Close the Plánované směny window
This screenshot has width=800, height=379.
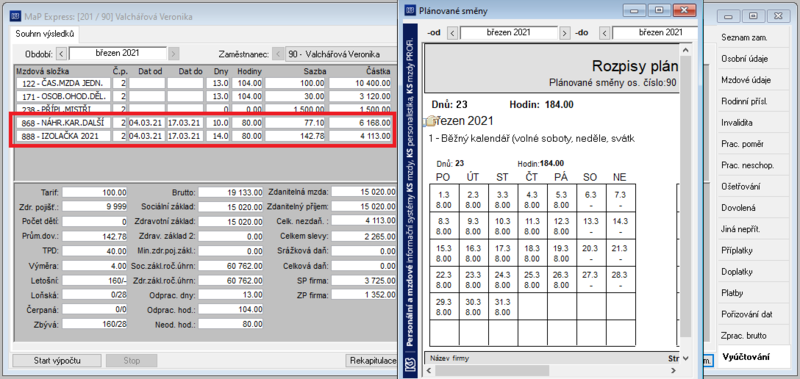click(684, 10)
